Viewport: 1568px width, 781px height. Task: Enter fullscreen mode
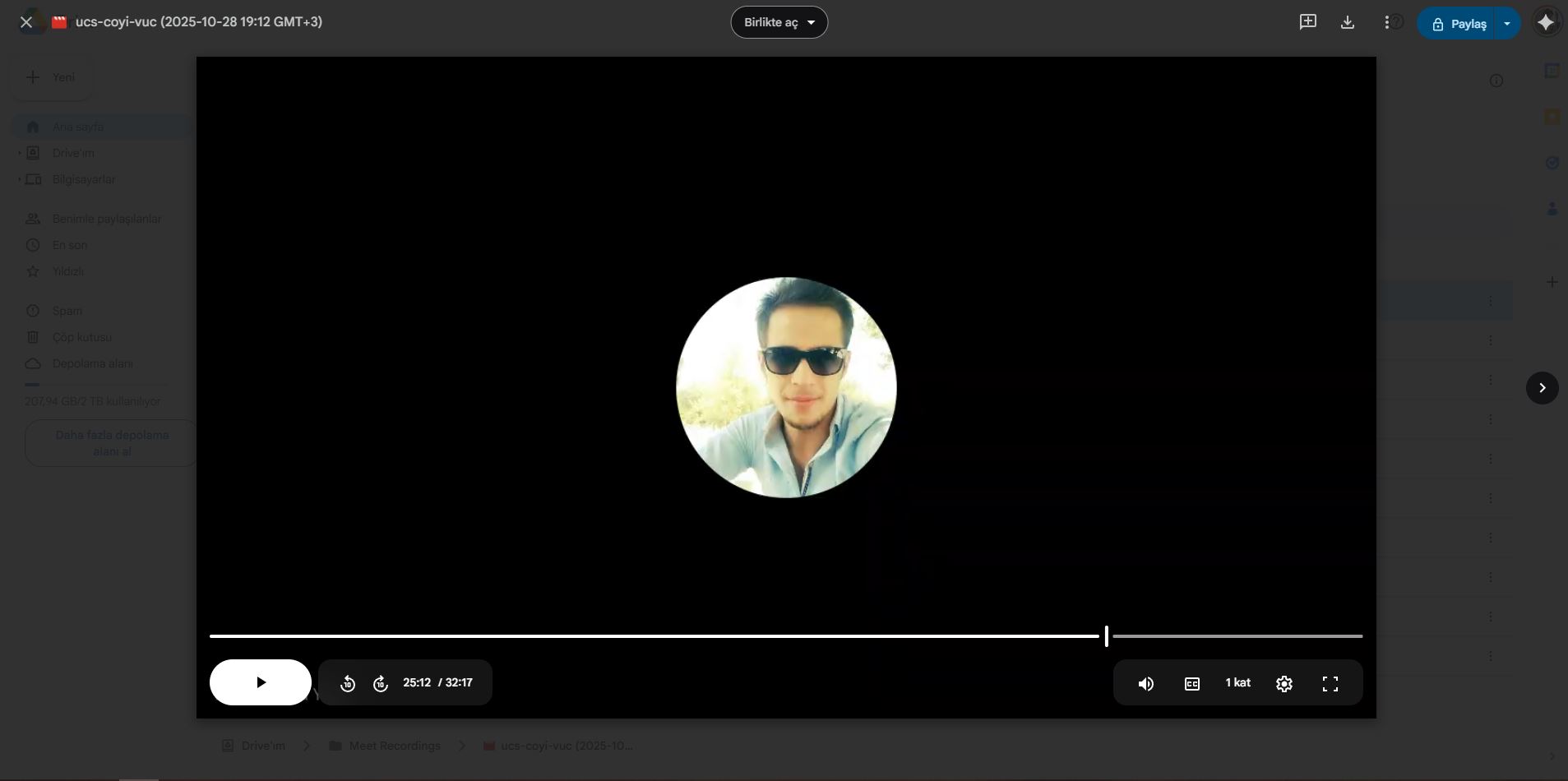(1330, 683)
